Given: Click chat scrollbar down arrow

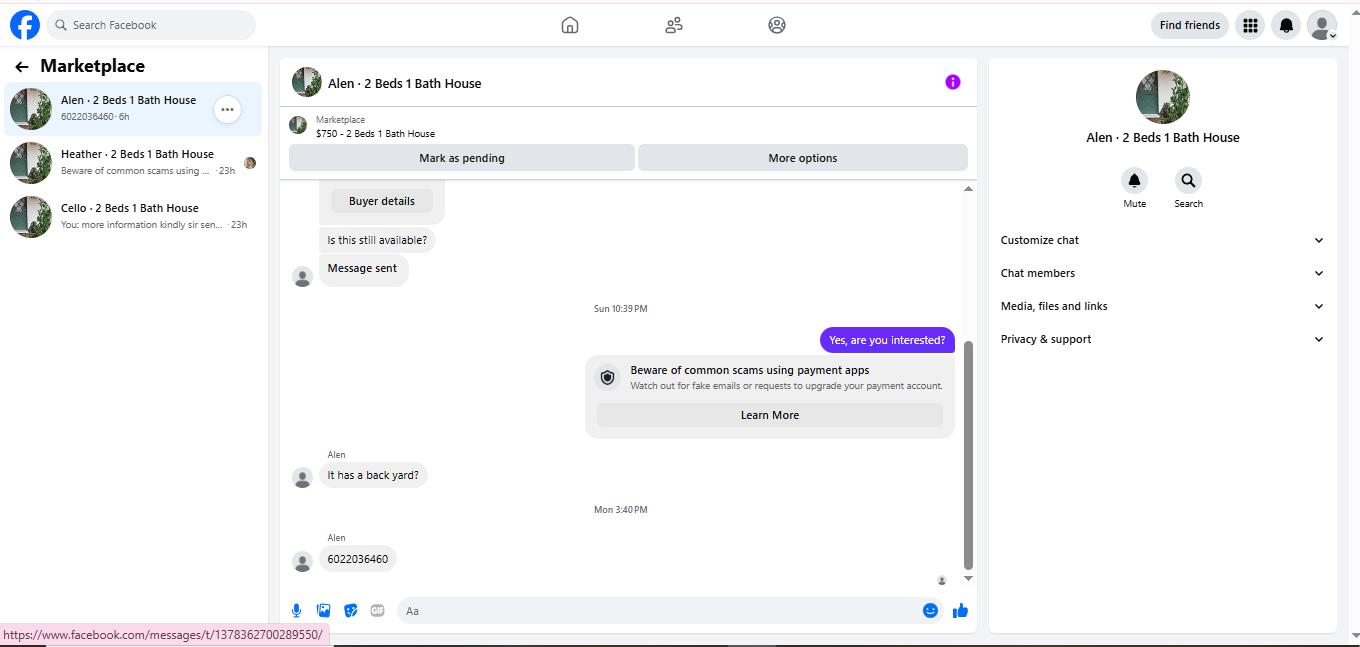Looking at the screenshot, I should pyautogui.click(x=968, y=578).
